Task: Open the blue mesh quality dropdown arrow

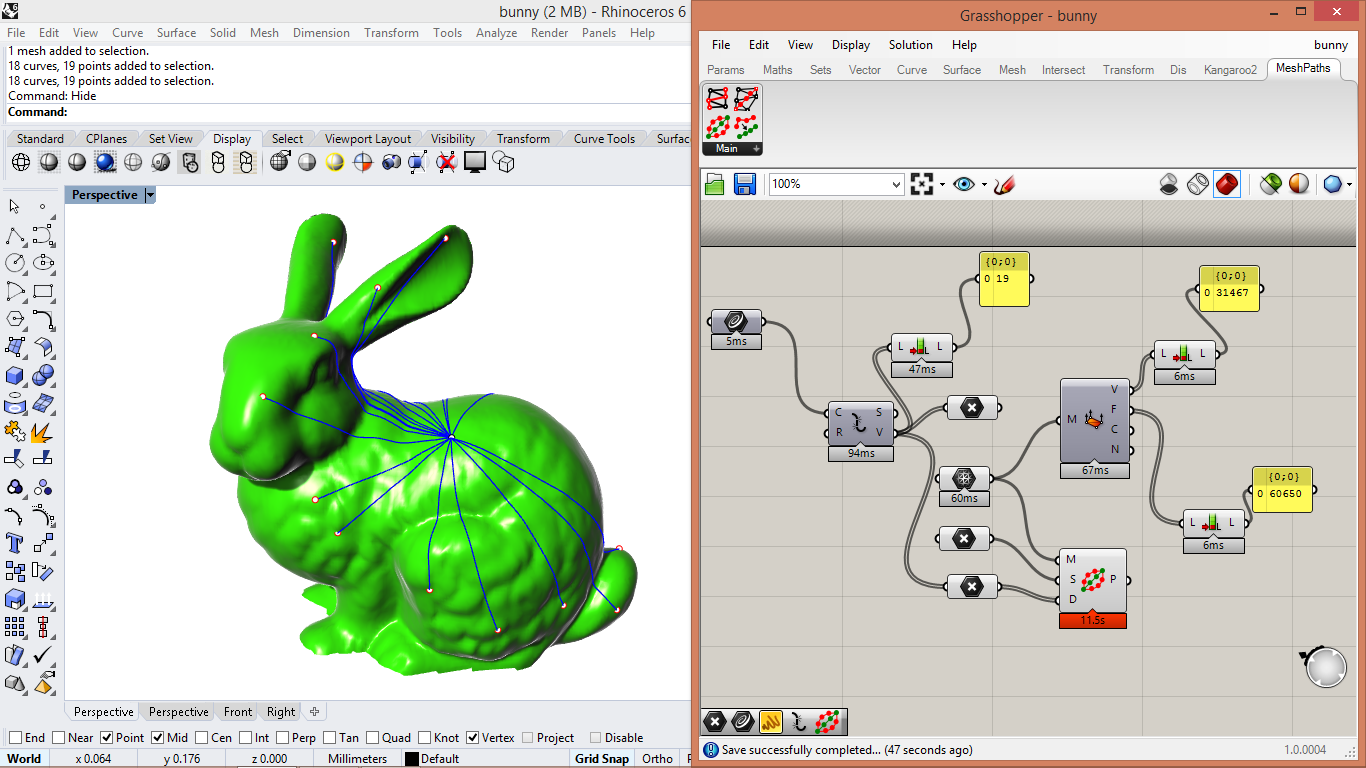Action: click(1349, 184)
